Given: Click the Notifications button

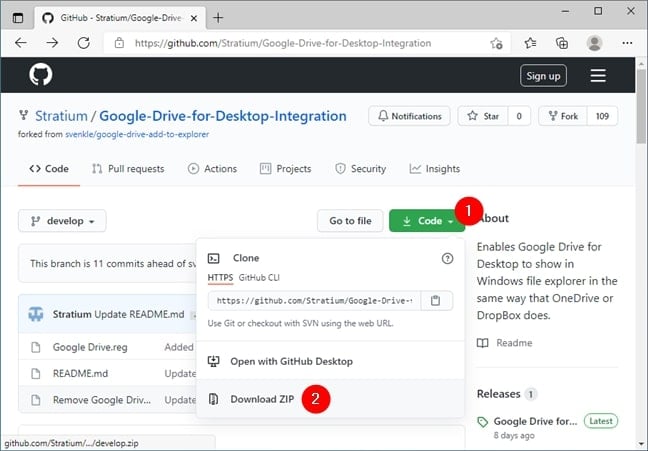Looking at the screenshot, I should pyautogui.click(x=409, y=116).
